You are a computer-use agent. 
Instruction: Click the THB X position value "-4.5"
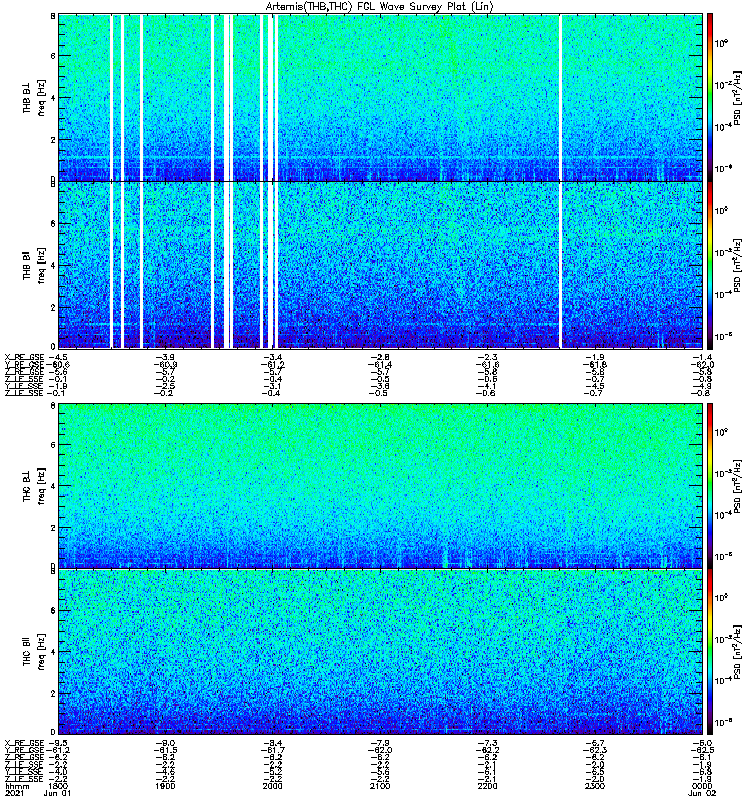point(58,357)
